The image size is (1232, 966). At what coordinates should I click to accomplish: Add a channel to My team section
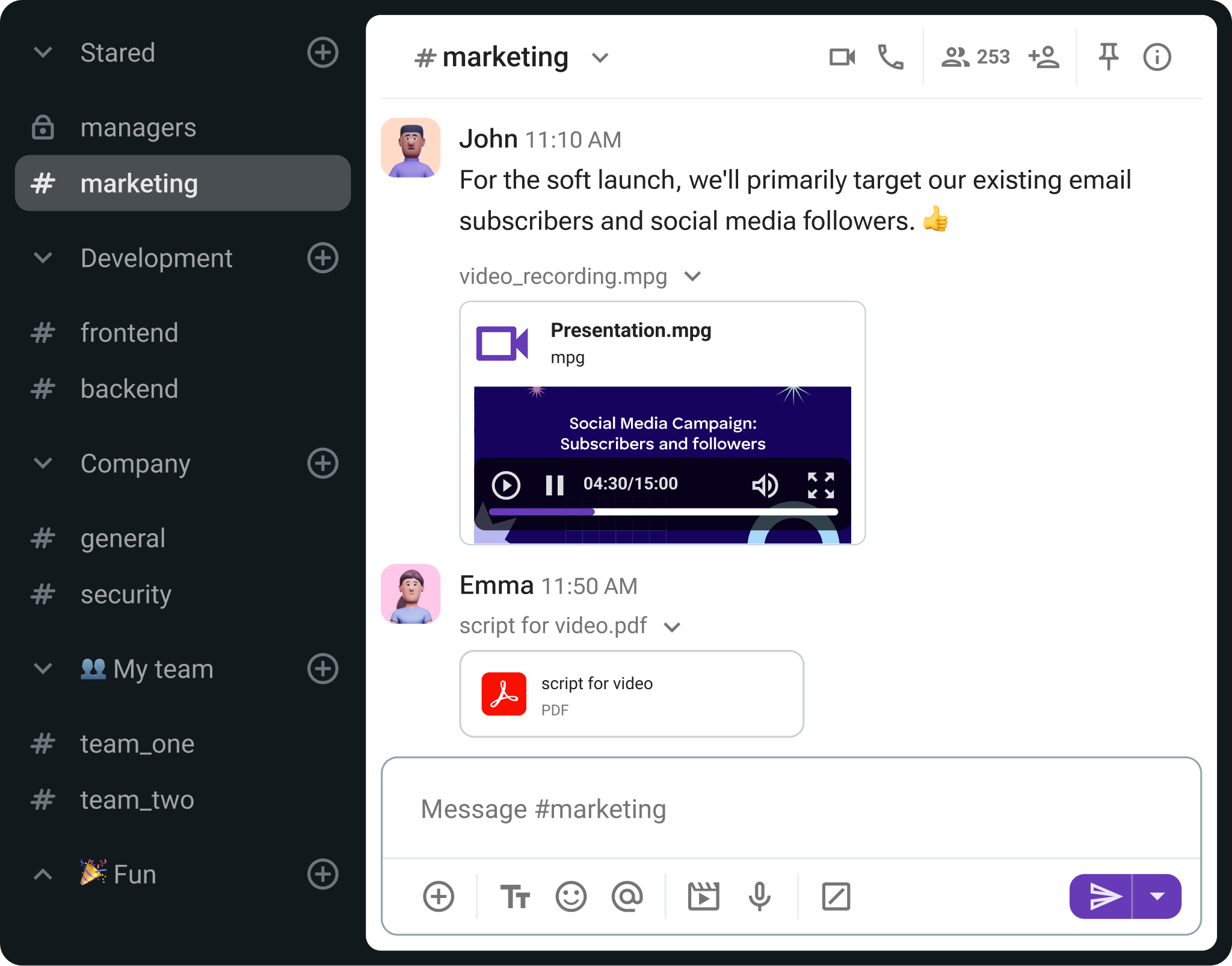(x=323, y=669)
